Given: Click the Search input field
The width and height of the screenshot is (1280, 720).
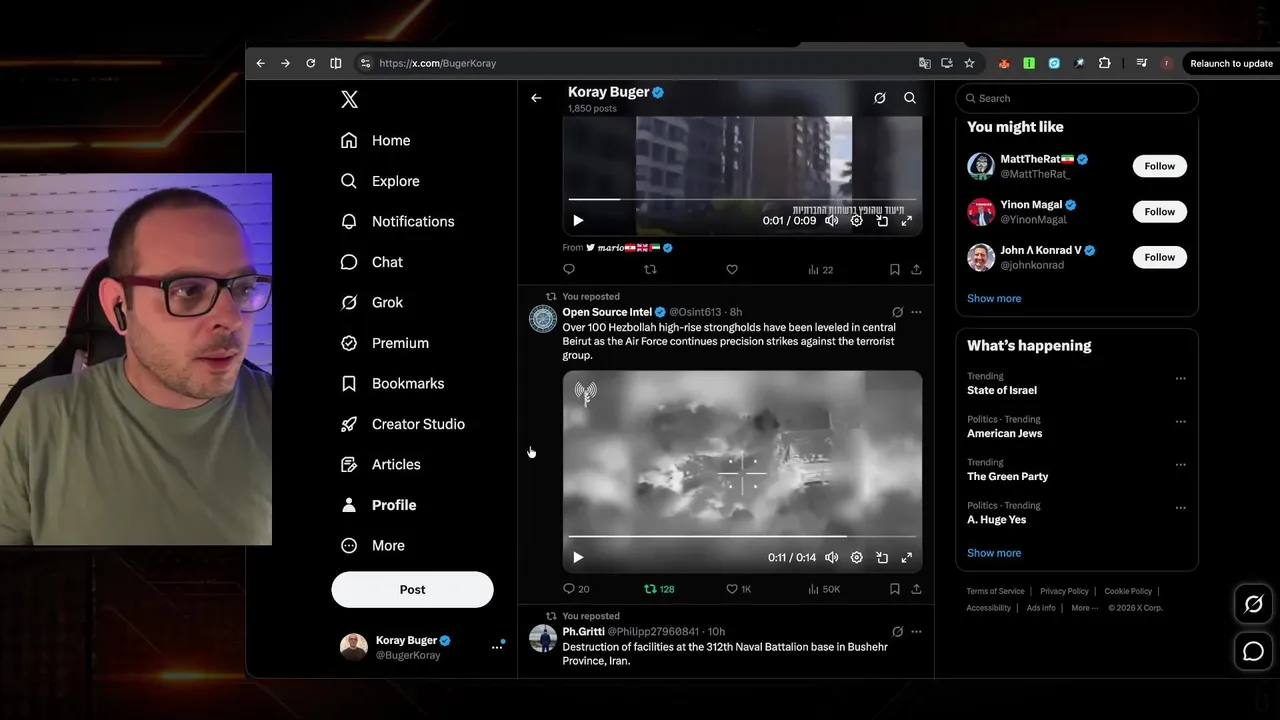Looking at the screenshot, I should point(1077,98).
